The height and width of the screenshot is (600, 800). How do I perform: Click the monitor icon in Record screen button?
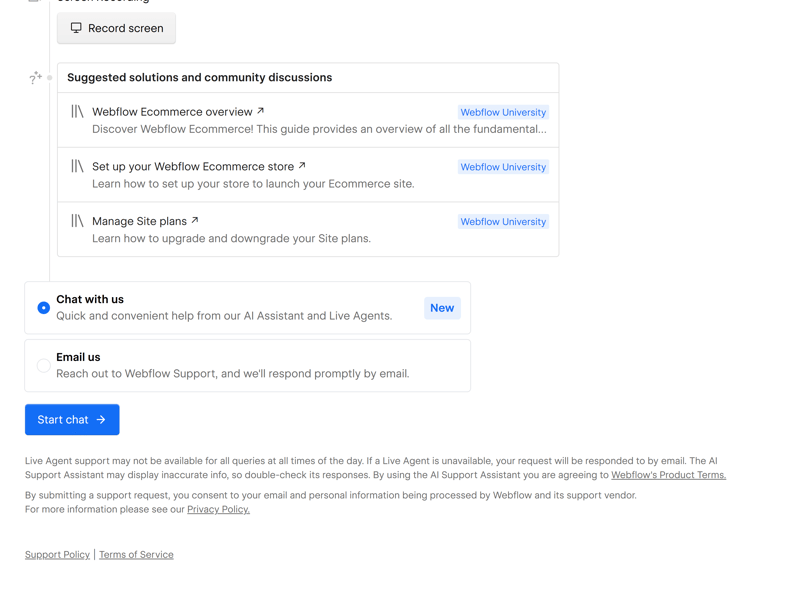[x=76, y=28]
